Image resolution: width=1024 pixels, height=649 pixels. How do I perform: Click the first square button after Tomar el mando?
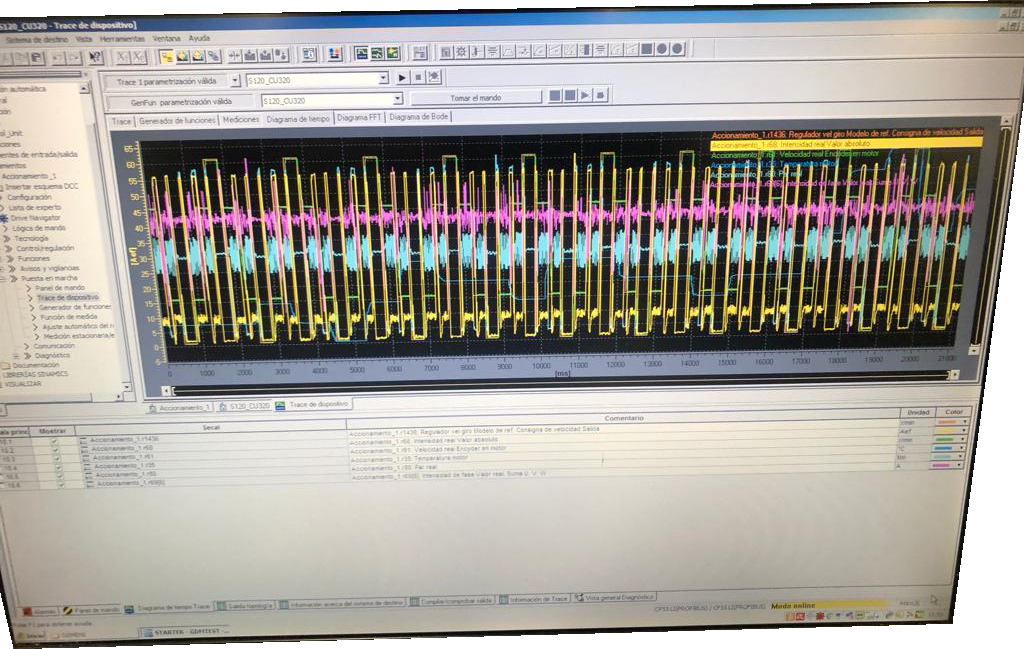[555, 95]
